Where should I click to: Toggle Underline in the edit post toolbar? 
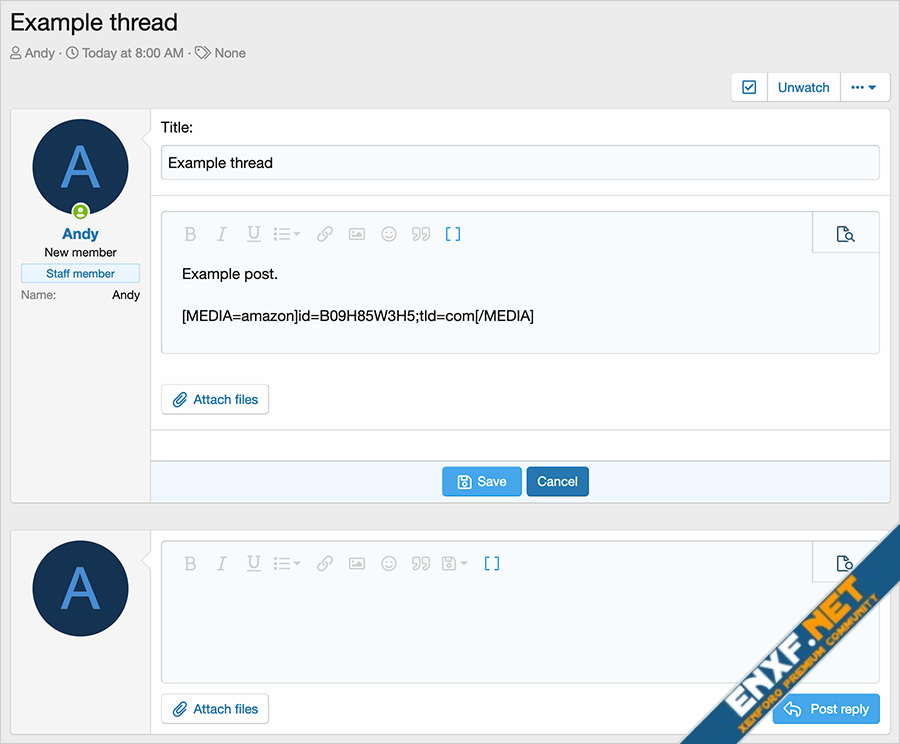(254, 234)
